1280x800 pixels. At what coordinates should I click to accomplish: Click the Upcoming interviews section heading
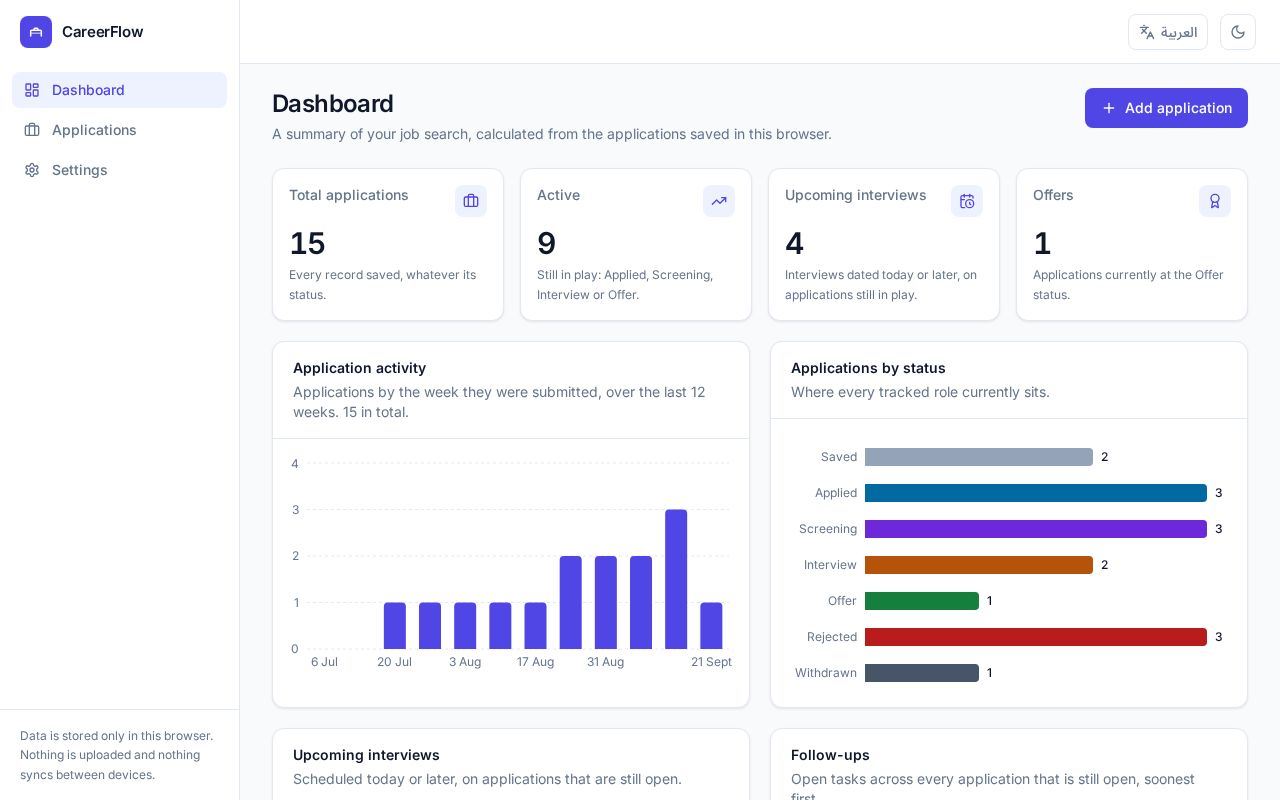point(366,755)
